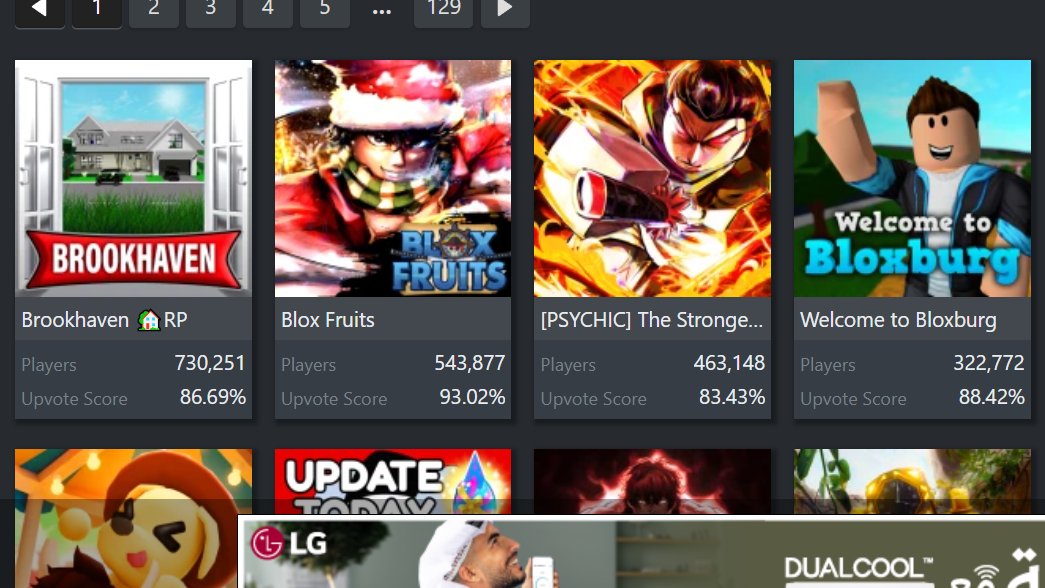Open the Blox Fruits game thumbnail

point(393,179)
